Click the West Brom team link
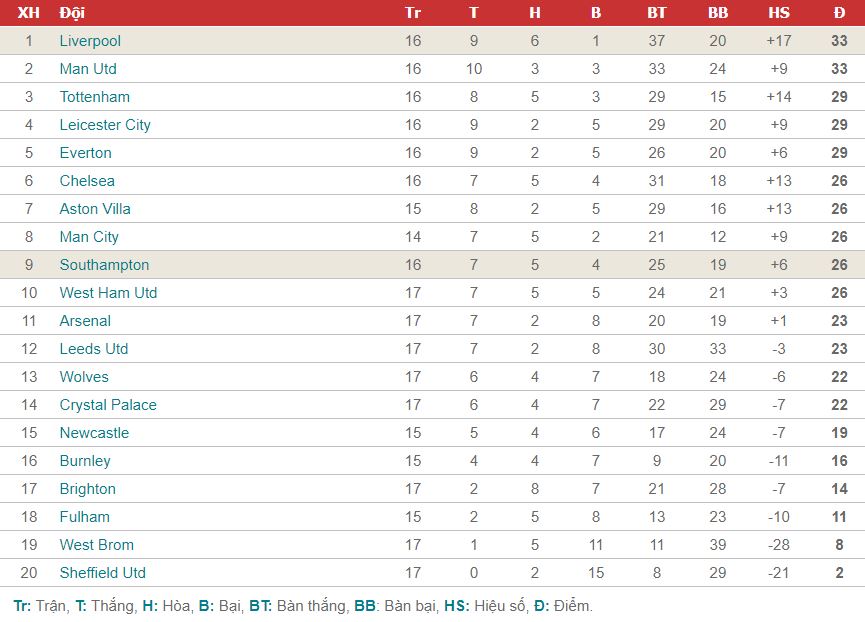This screenshot has width=865, height=622. 97,545
